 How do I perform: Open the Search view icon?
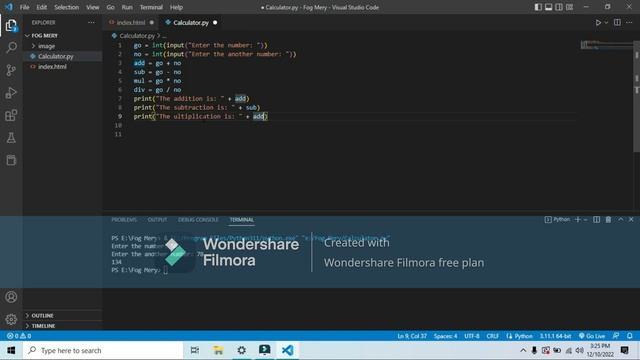(x=11, y=47)
